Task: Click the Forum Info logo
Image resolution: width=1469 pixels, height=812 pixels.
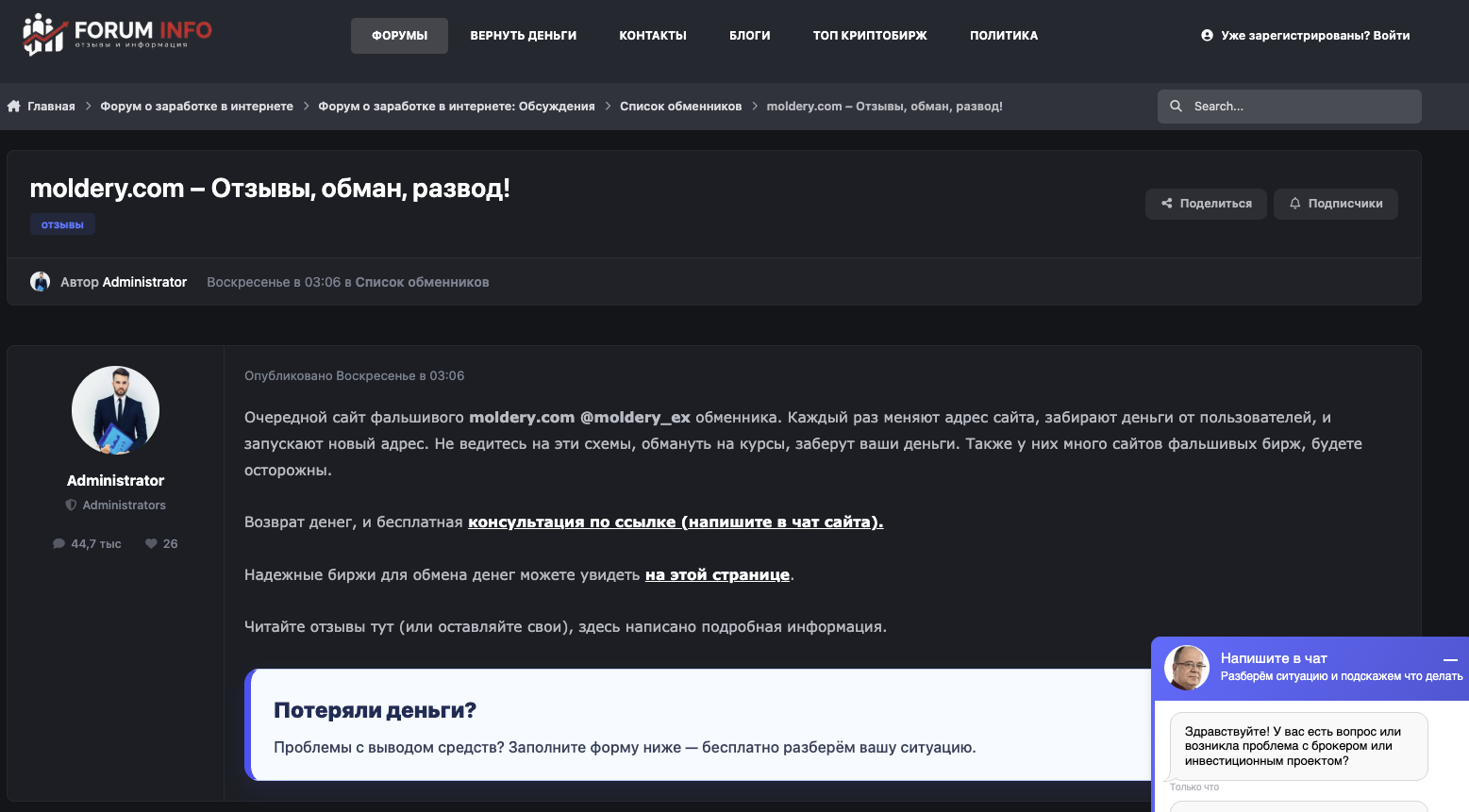Action: click(117, 34)
